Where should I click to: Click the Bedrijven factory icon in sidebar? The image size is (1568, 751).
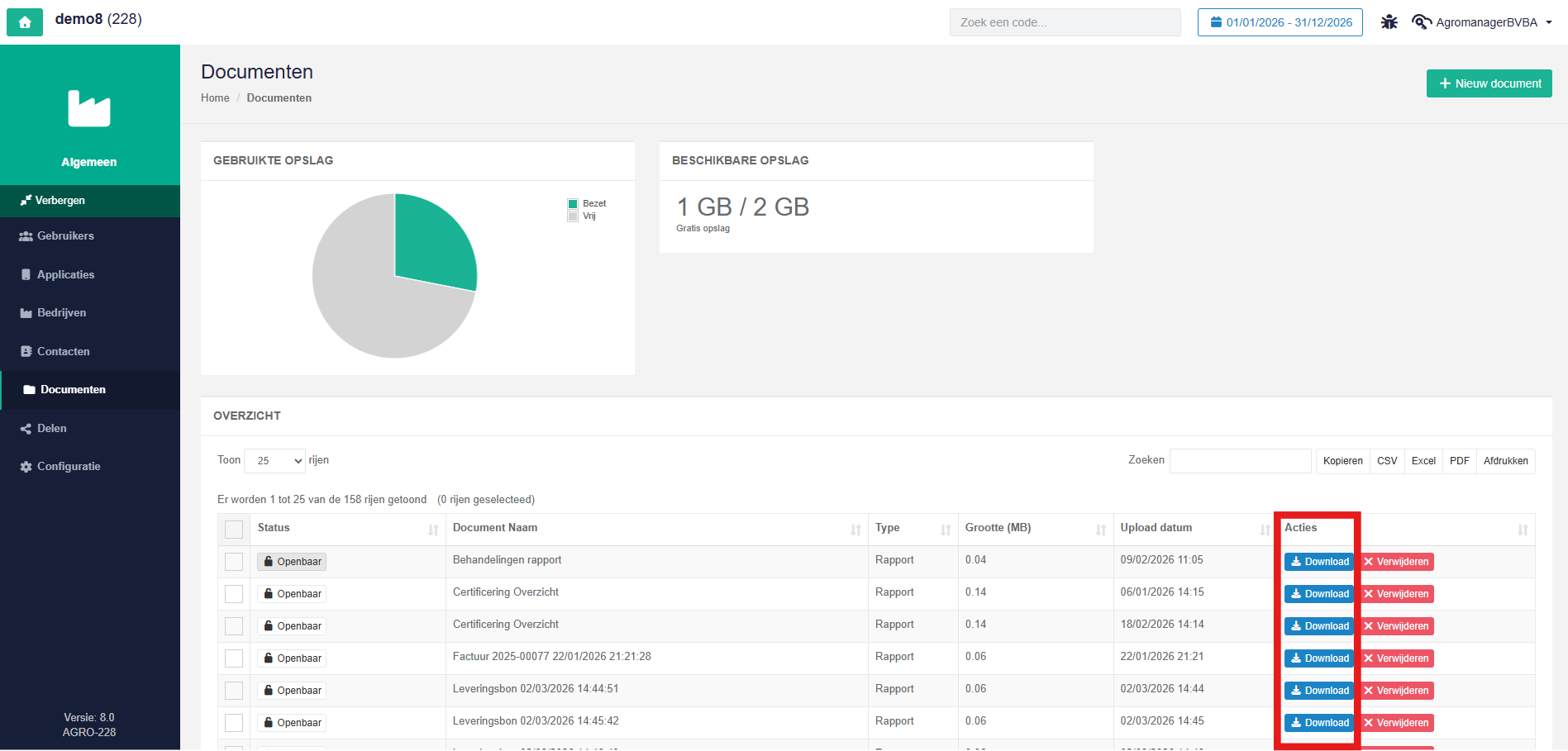(26, 313)
